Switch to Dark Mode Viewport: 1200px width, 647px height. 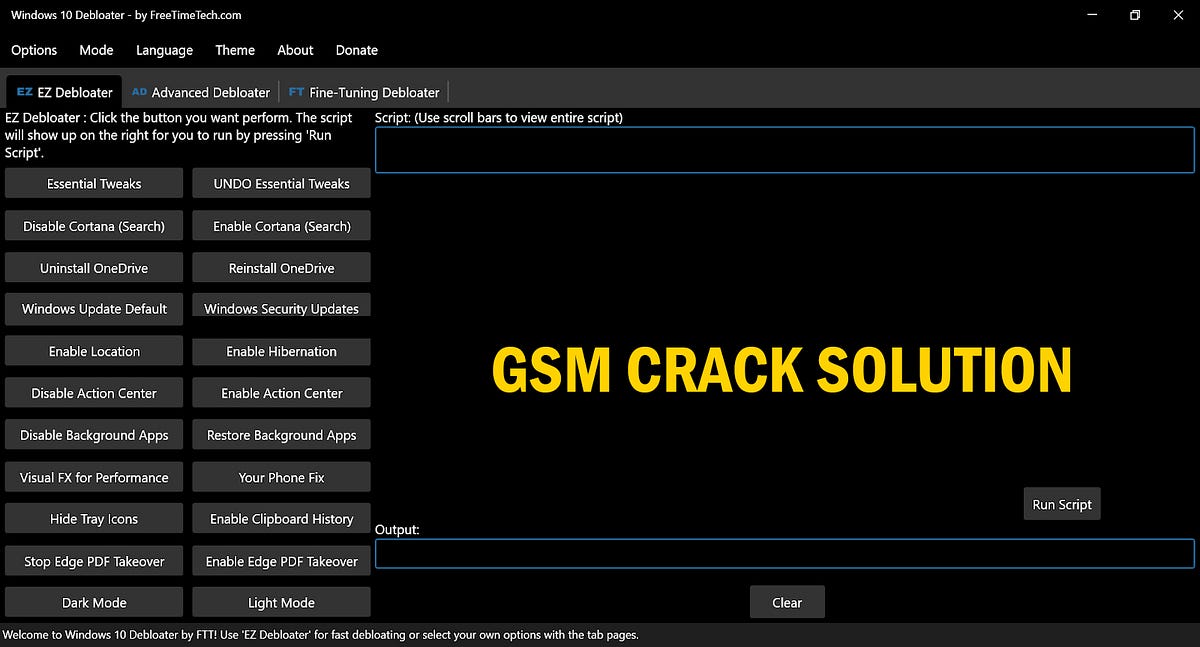tap(94, 602)
